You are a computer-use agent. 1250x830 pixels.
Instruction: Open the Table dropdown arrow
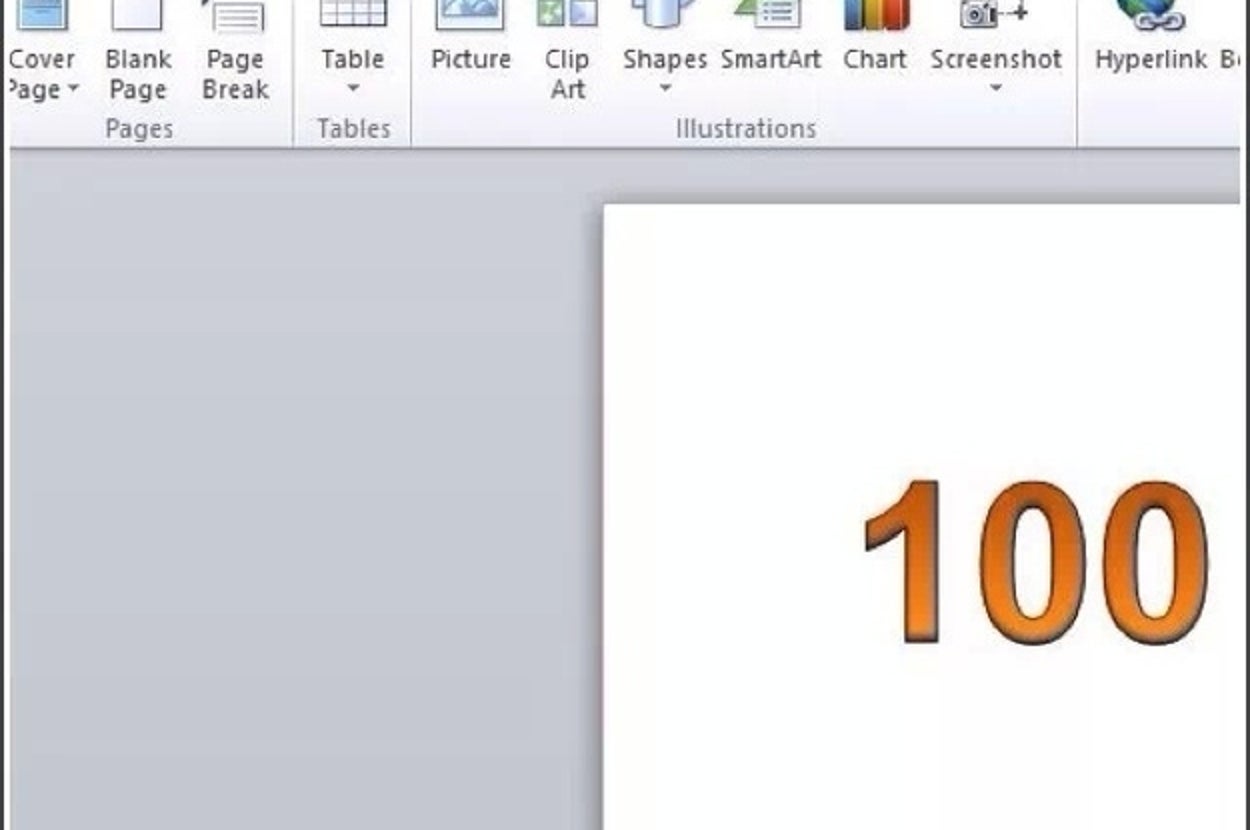352,89
